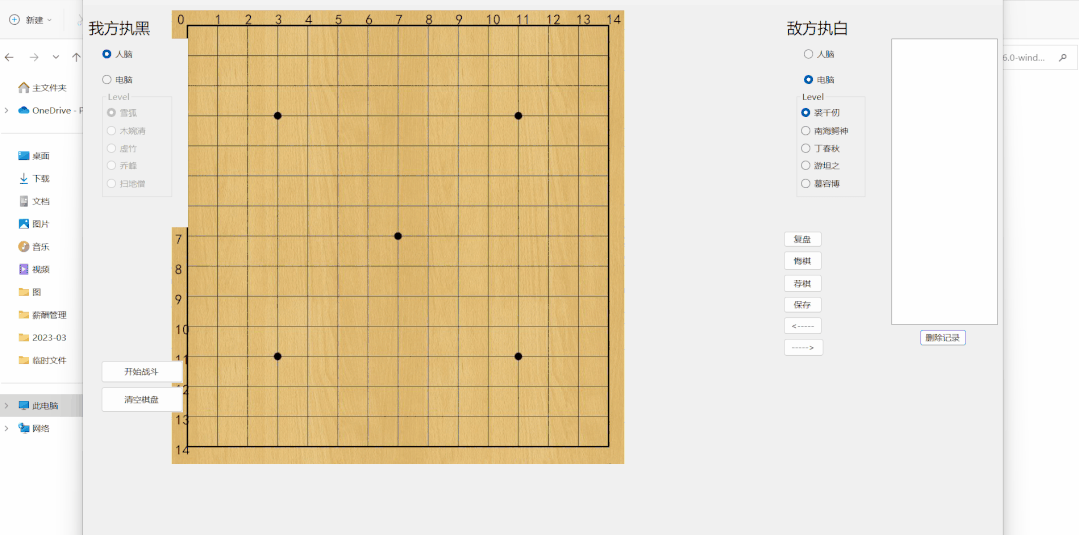Expand the 此电脑 node in File Explorer

[6, 406]
